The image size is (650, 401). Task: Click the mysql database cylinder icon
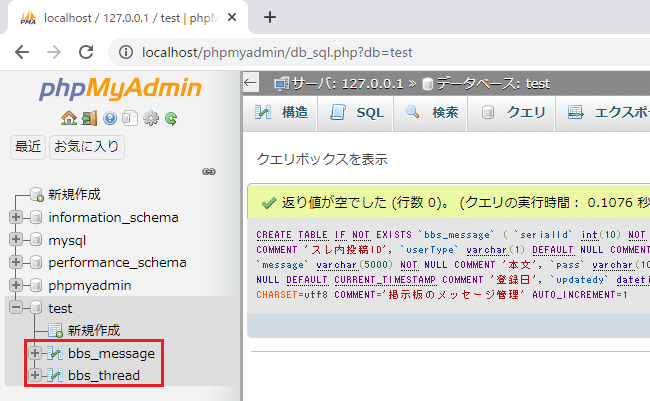36,240
